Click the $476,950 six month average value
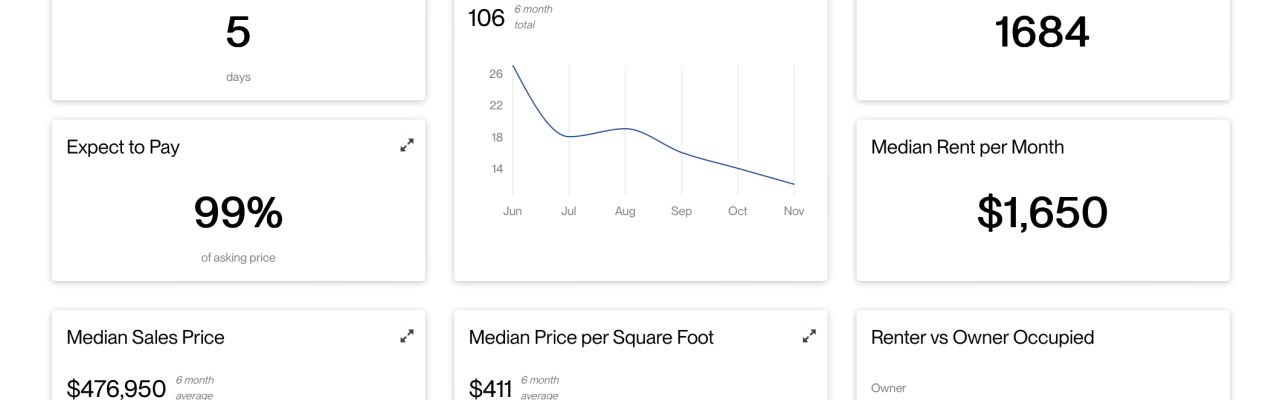Viewport: 1280px width, 400px height. [116, 388]
